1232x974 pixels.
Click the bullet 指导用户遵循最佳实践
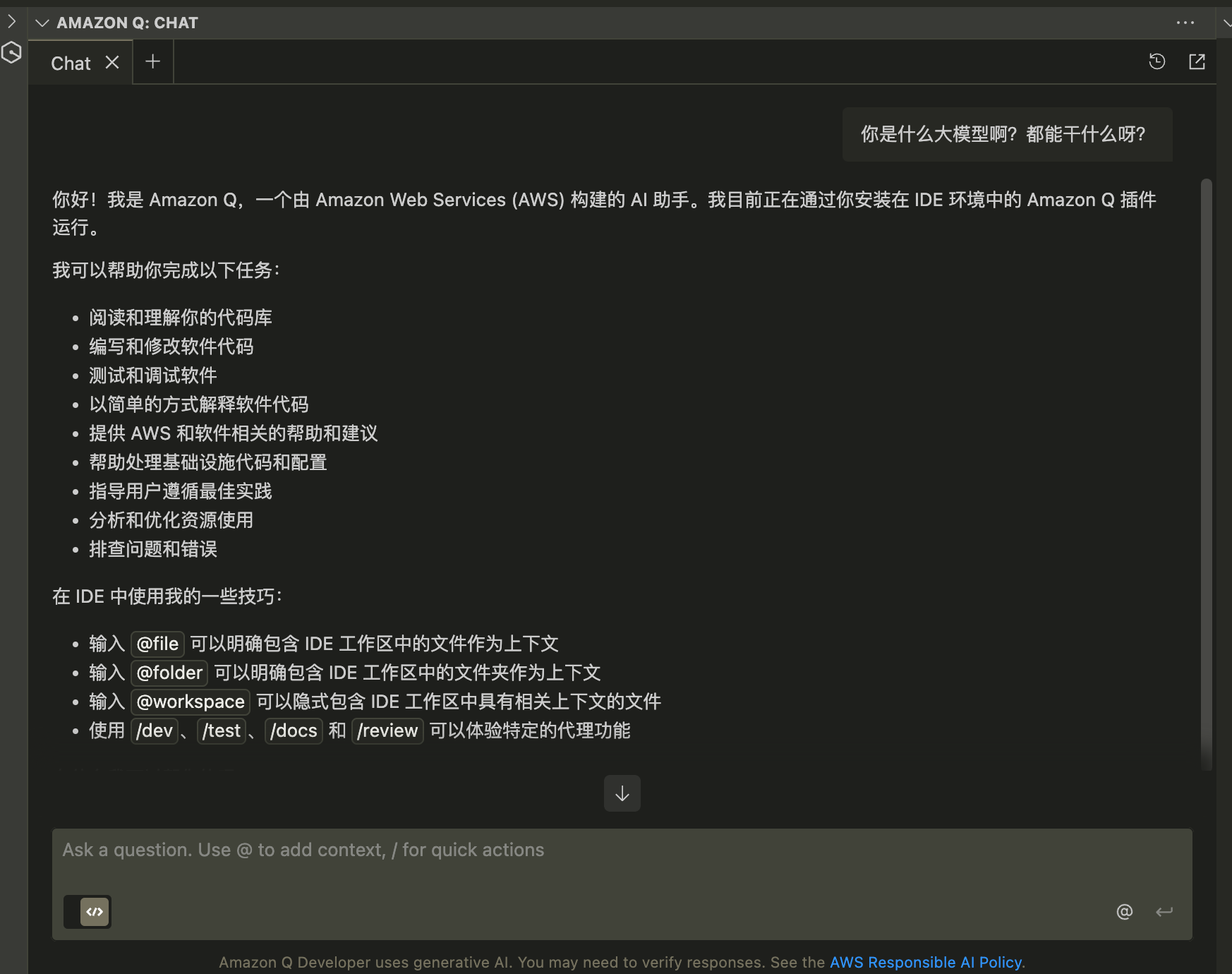(x=181, y=491)
